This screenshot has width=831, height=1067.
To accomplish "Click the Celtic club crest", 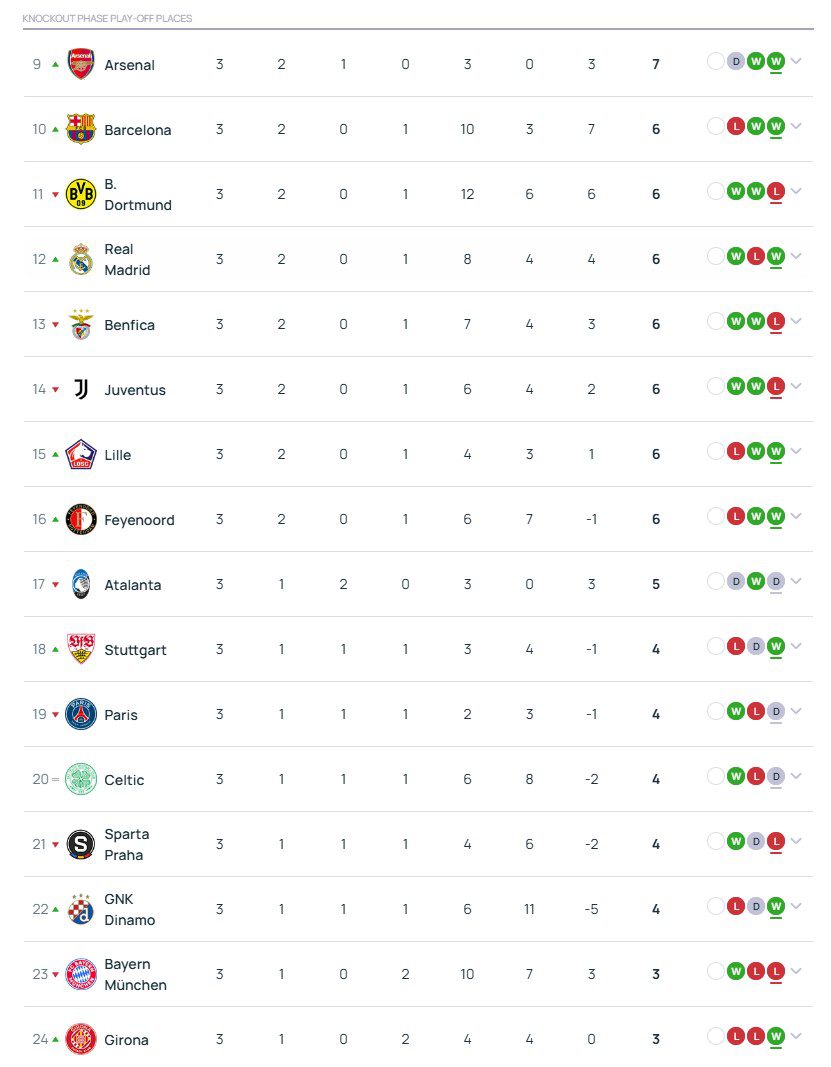I will click(81, 779).
